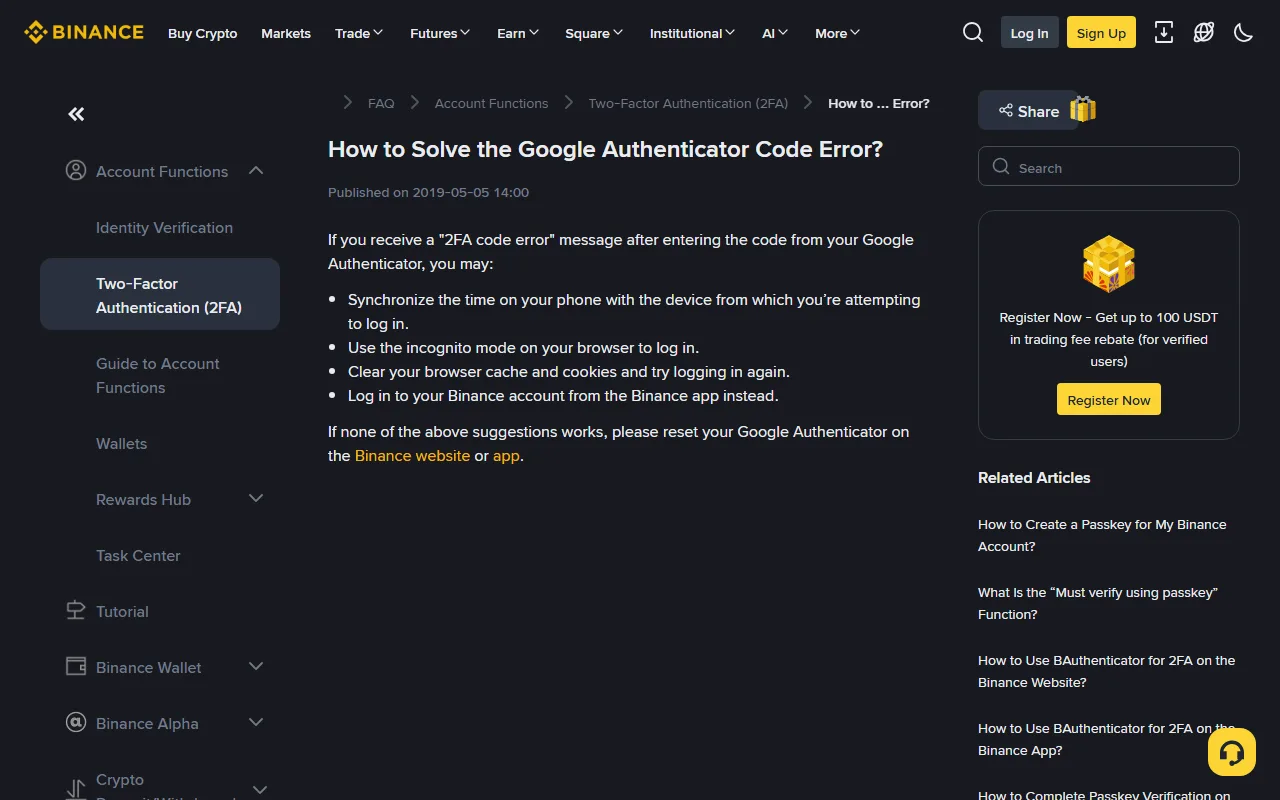1280x800 pixels.
Task: Expand the Binance Wallet chevron
Action: [x=256, y=667]
